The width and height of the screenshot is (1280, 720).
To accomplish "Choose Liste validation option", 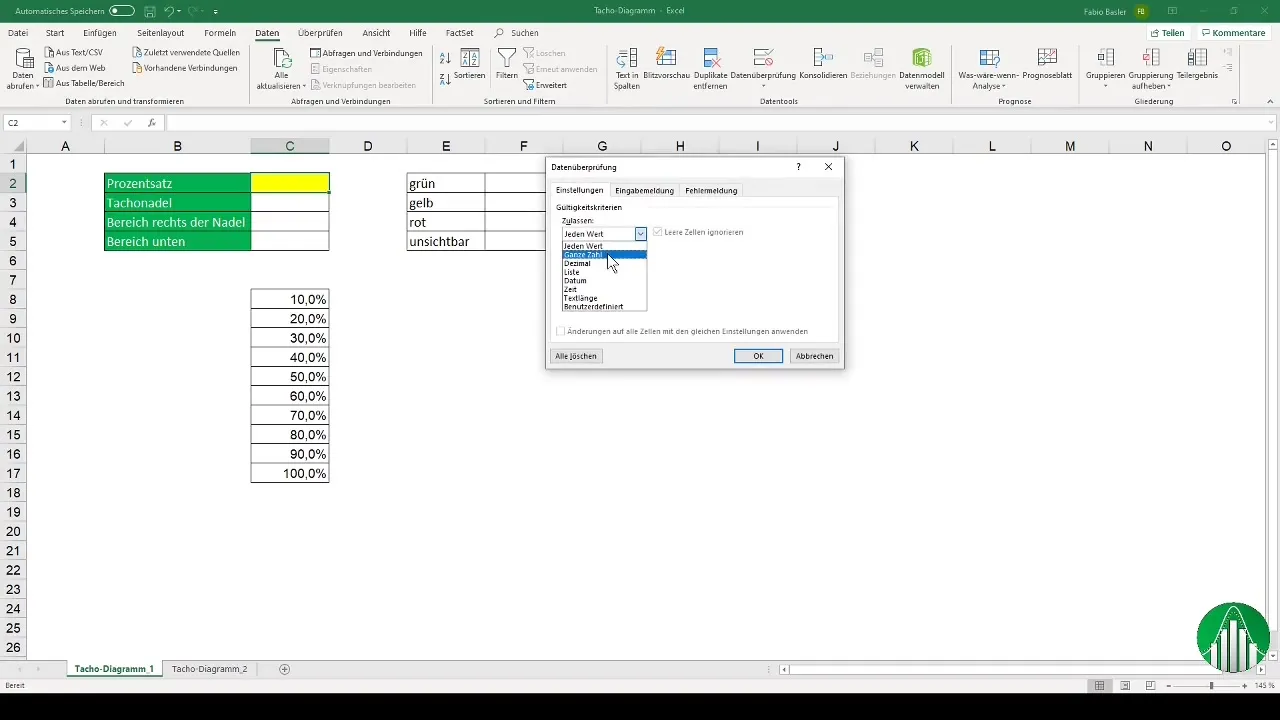I will tap(605, 272).
